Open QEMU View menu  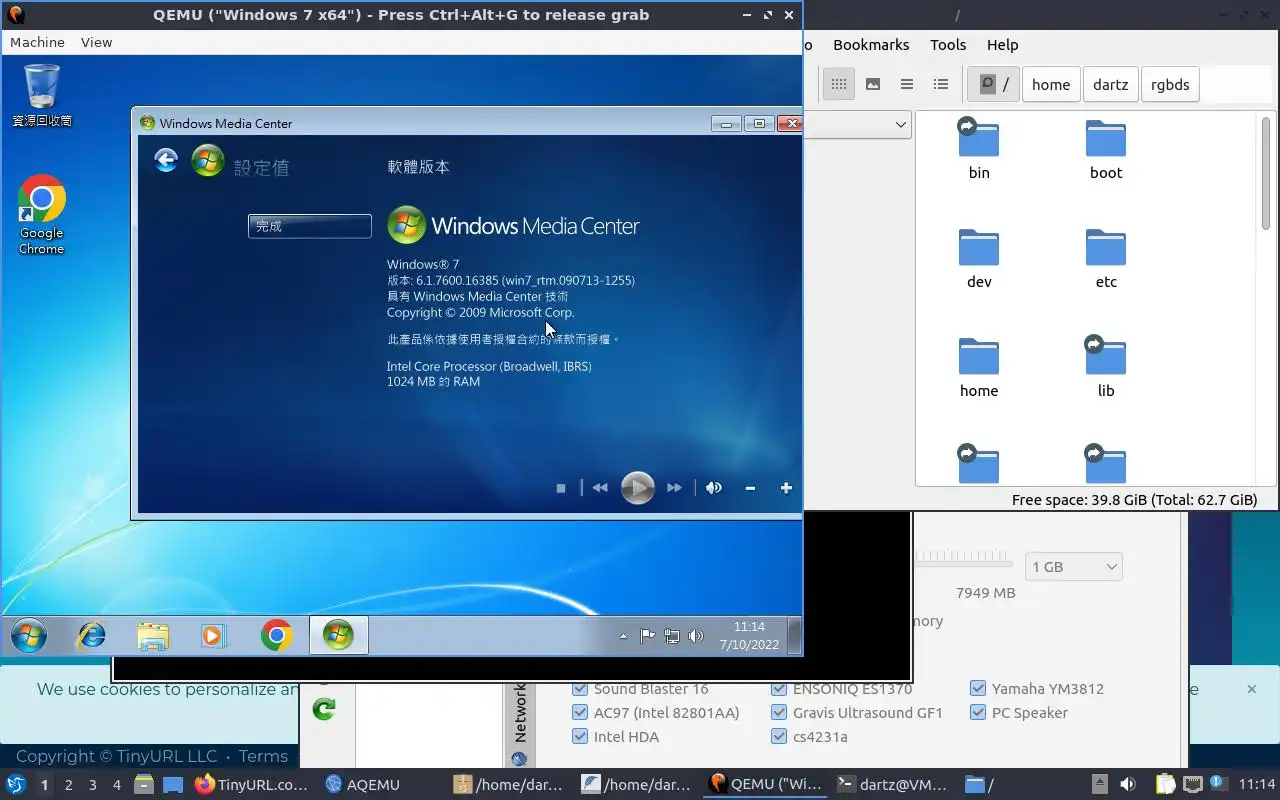click(97, 42)
